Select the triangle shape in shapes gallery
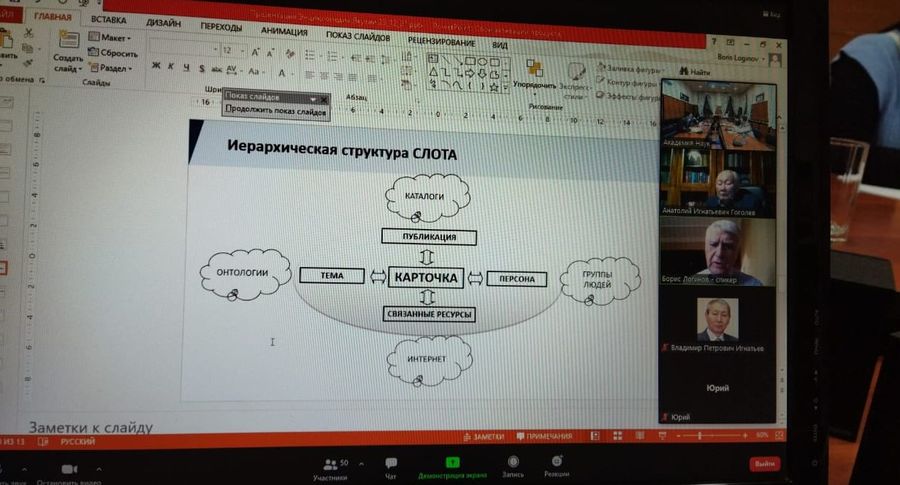 [433, 72]
